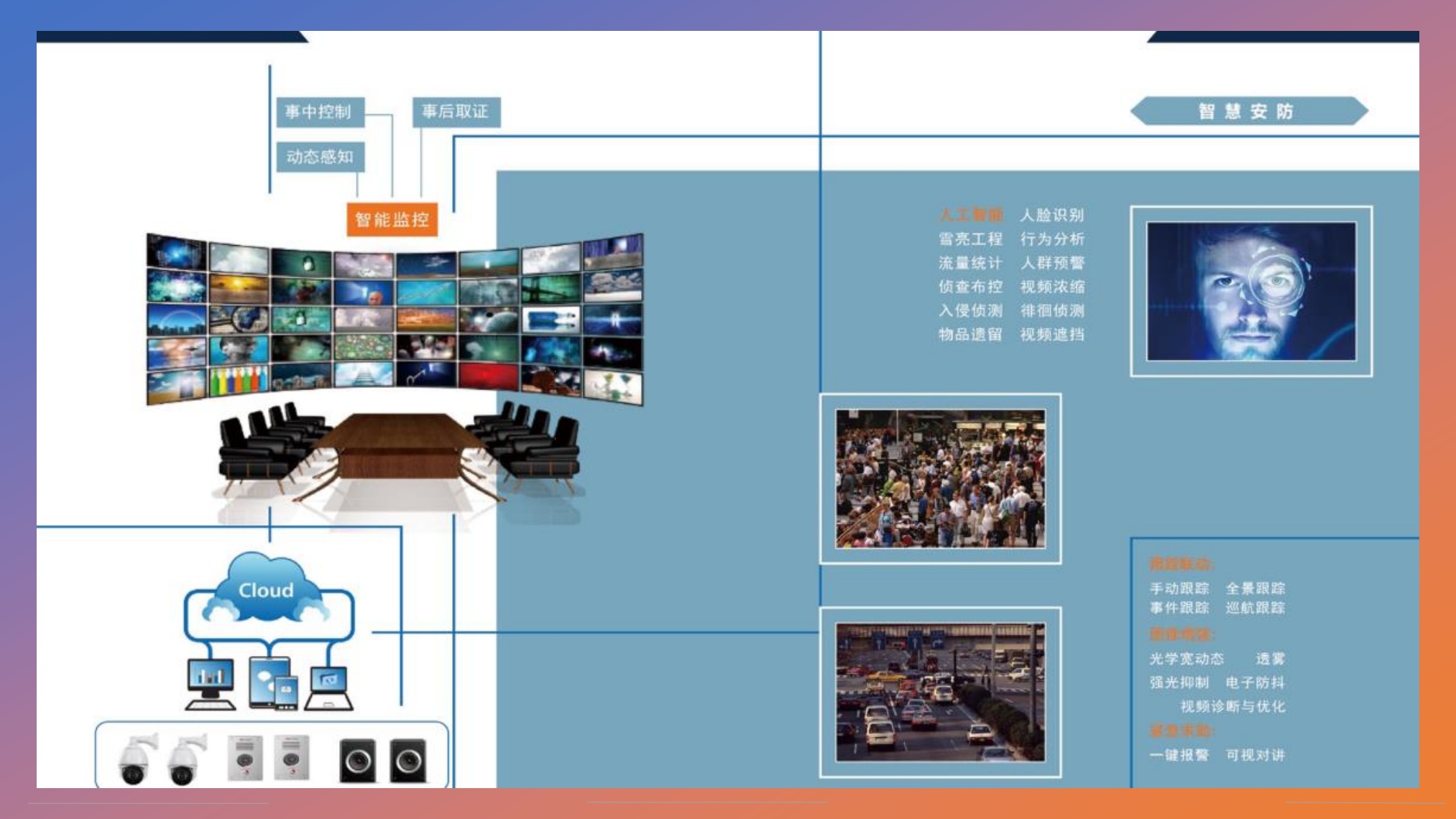Image resolution: width=1456 pixels, height=819 pixels.
Task: Select the 事后取证 label box
Action: pyautogui.click(x=456, y=111)
